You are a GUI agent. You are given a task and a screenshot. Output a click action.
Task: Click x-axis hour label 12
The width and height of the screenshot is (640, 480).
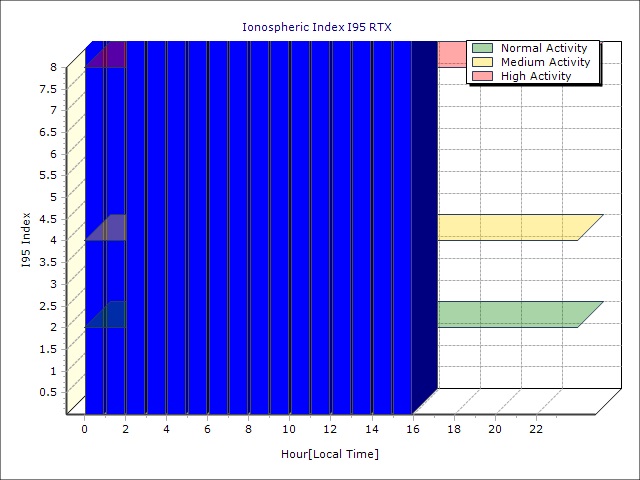(331, 429)
